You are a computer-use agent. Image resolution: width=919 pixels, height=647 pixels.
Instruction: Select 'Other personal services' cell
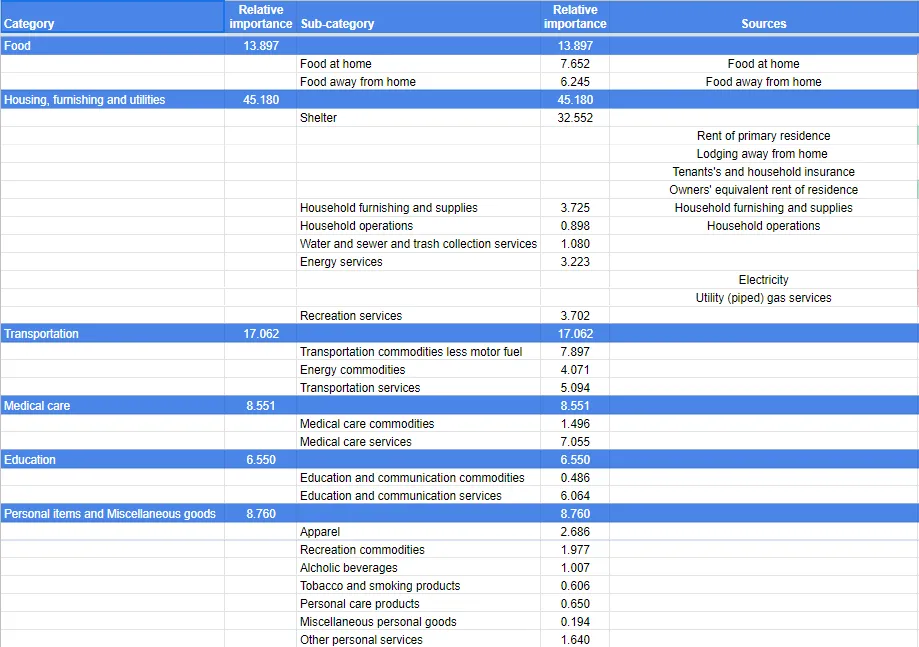click(x=418, y=639)
